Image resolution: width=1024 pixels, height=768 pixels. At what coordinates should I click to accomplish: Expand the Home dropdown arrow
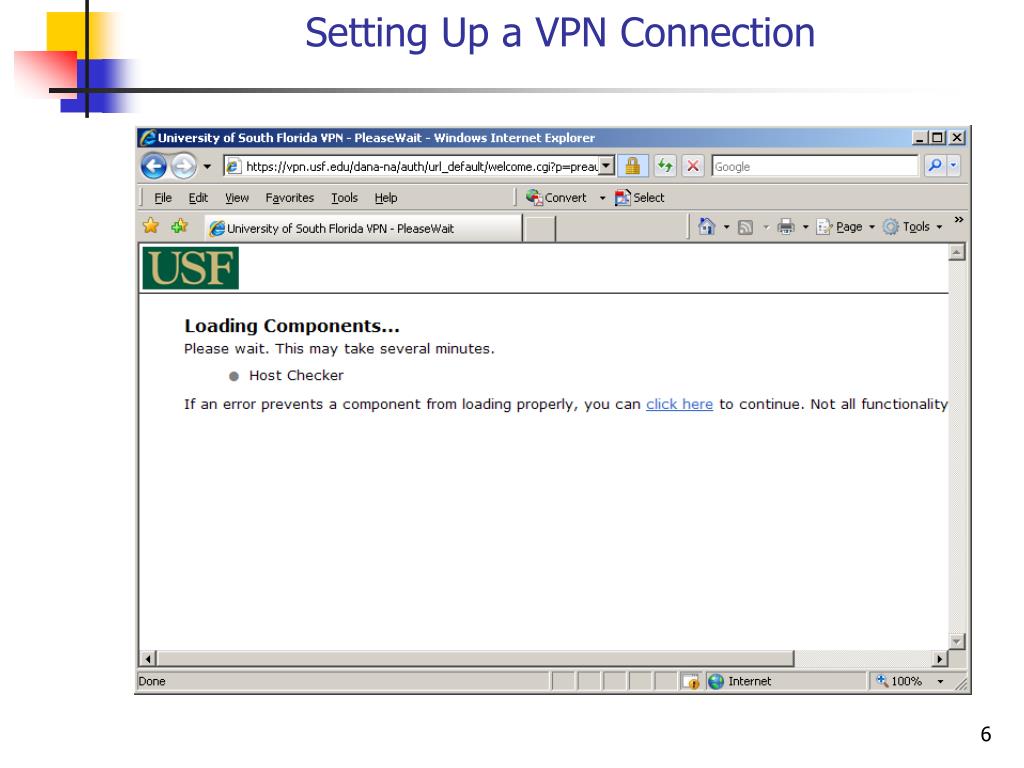coord(726,227)
